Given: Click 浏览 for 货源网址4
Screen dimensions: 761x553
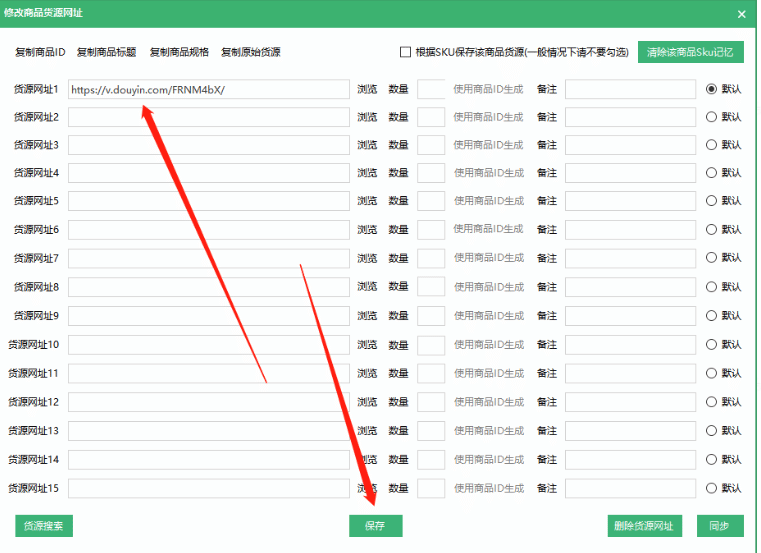Looking at the screenshot, I should [367, 173].
